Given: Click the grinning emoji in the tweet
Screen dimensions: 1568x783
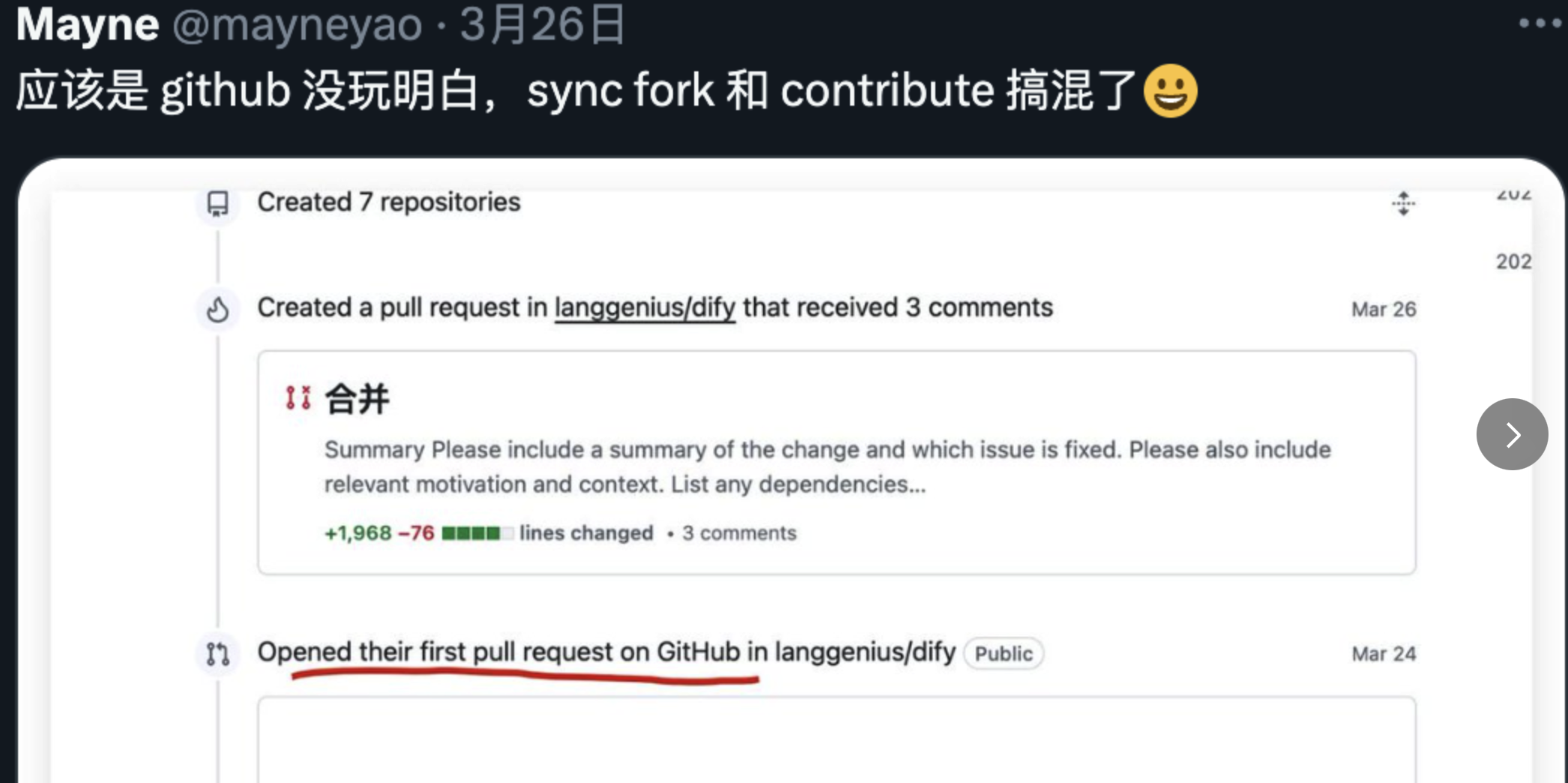Looking at the screenshot, I should 1170,91.
